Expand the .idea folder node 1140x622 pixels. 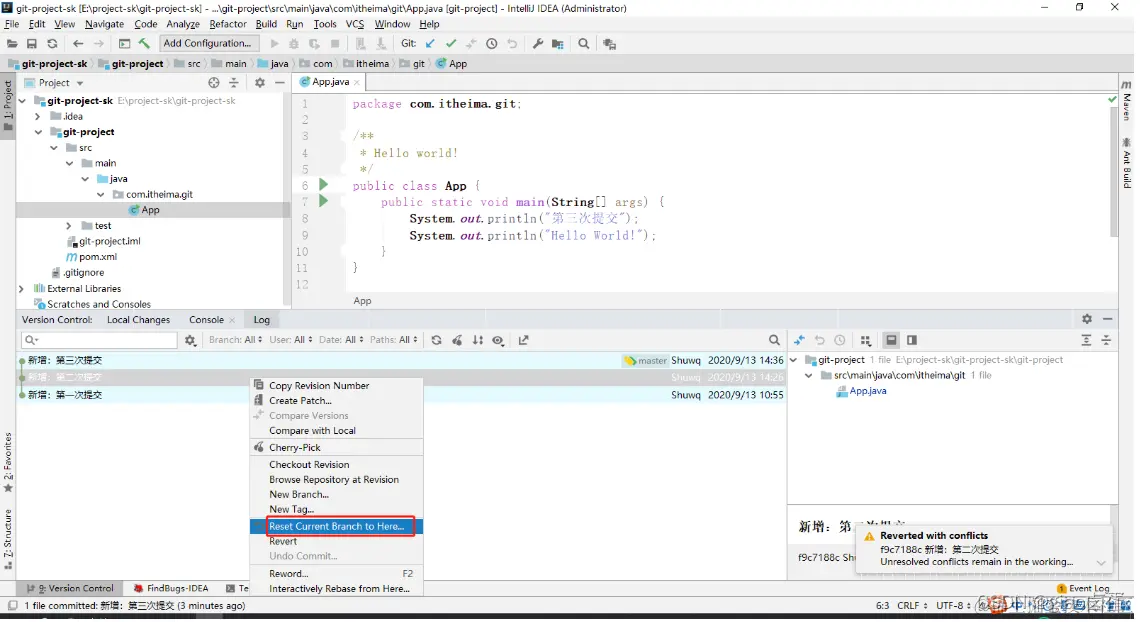[38, 116]
